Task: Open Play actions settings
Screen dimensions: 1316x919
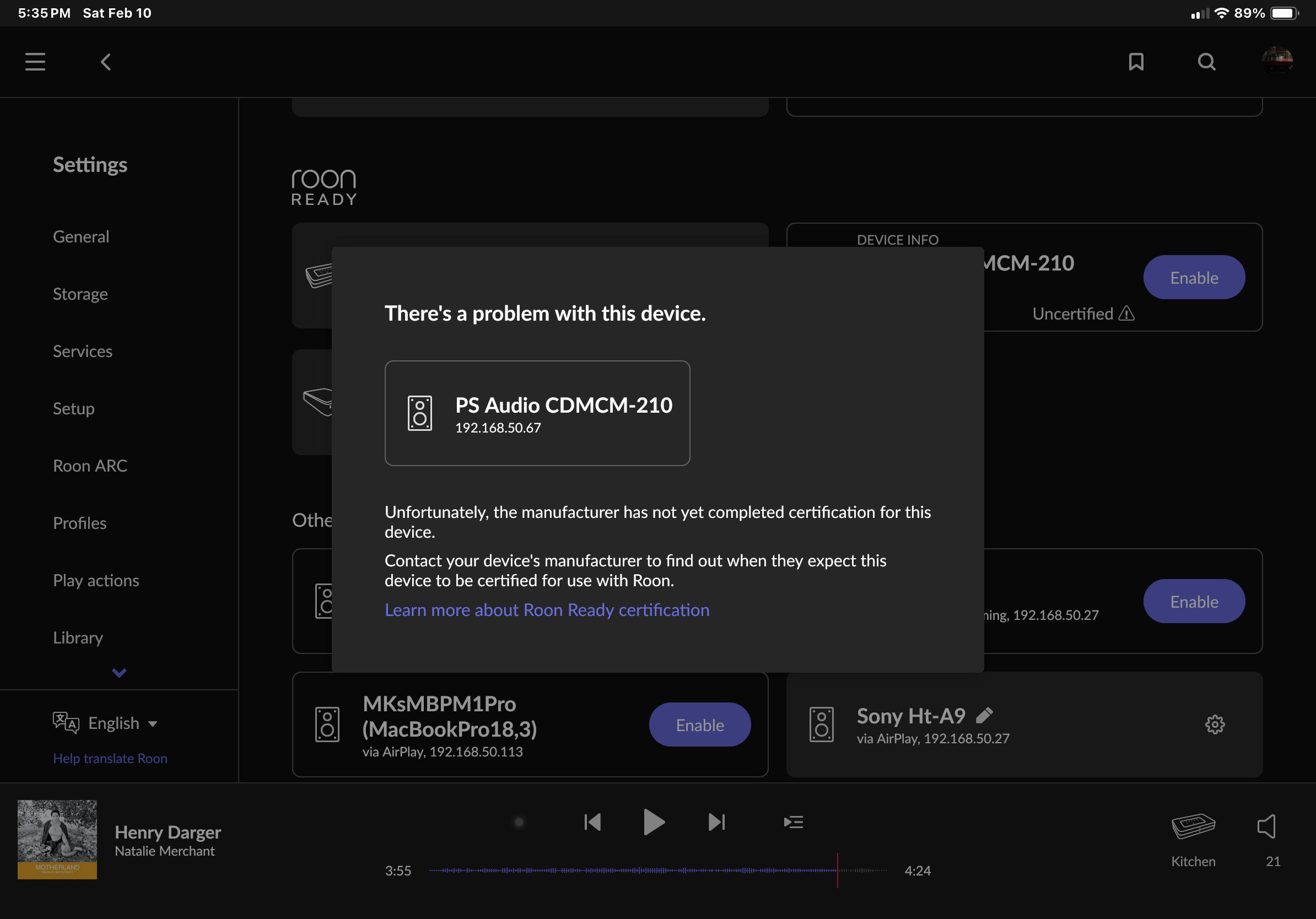Action: (x=96, y=580)
